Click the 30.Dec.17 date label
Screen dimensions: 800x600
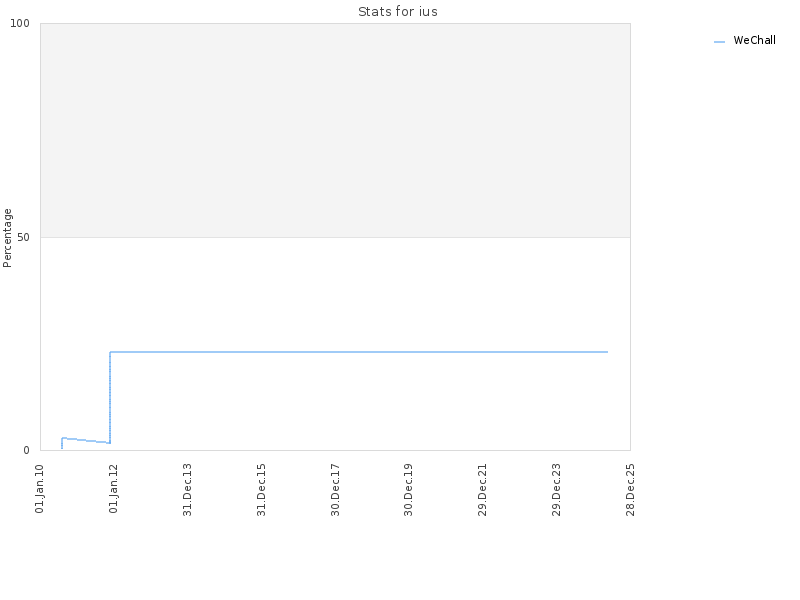(335, 490)
